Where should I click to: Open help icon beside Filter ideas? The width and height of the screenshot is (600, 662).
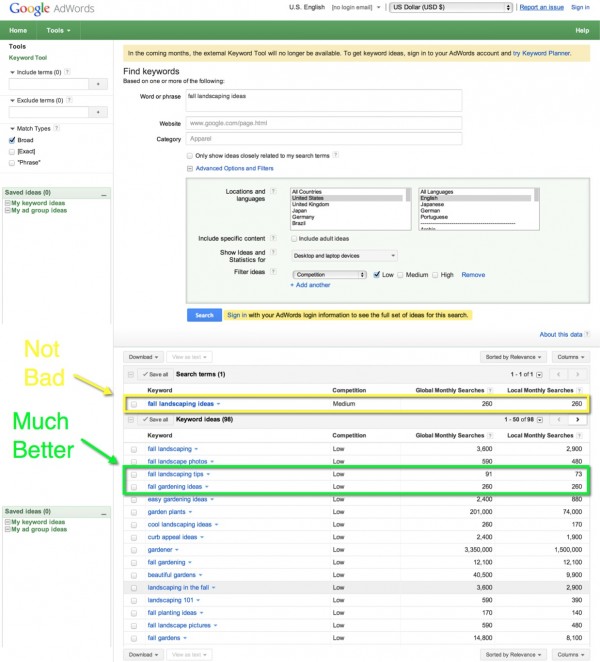(273, 272)
